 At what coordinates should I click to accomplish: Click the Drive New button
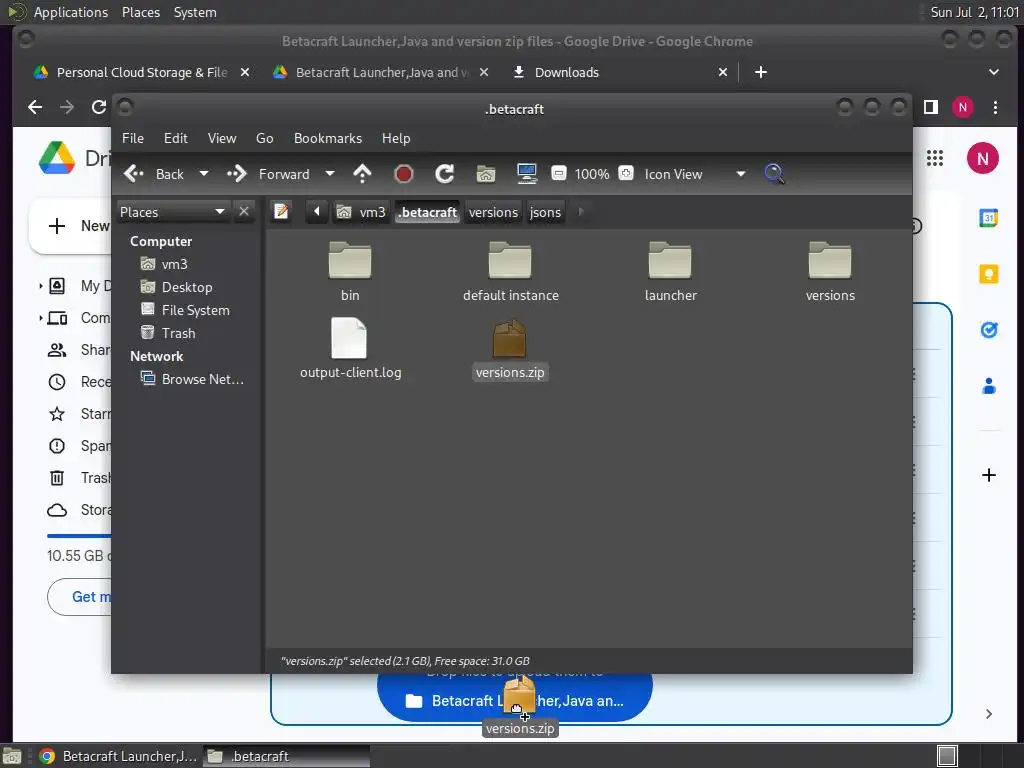coord(71,226)
